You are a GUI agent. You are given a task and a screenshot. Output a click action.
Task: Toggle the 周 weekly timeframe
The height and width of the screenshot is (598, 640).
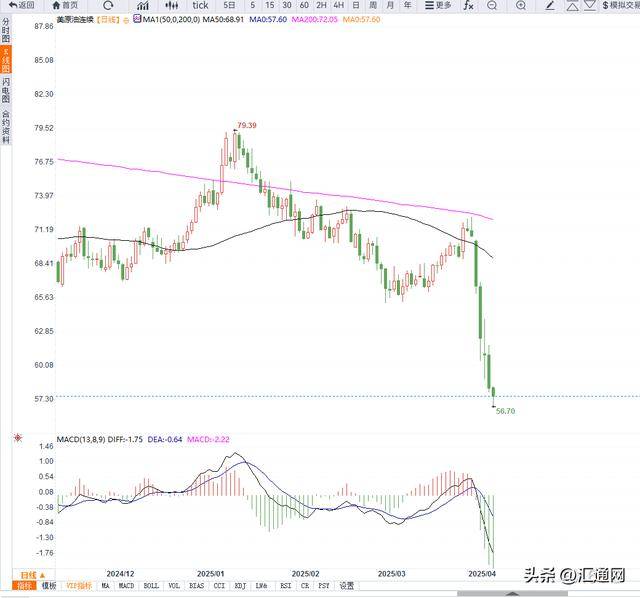(373, 6)
